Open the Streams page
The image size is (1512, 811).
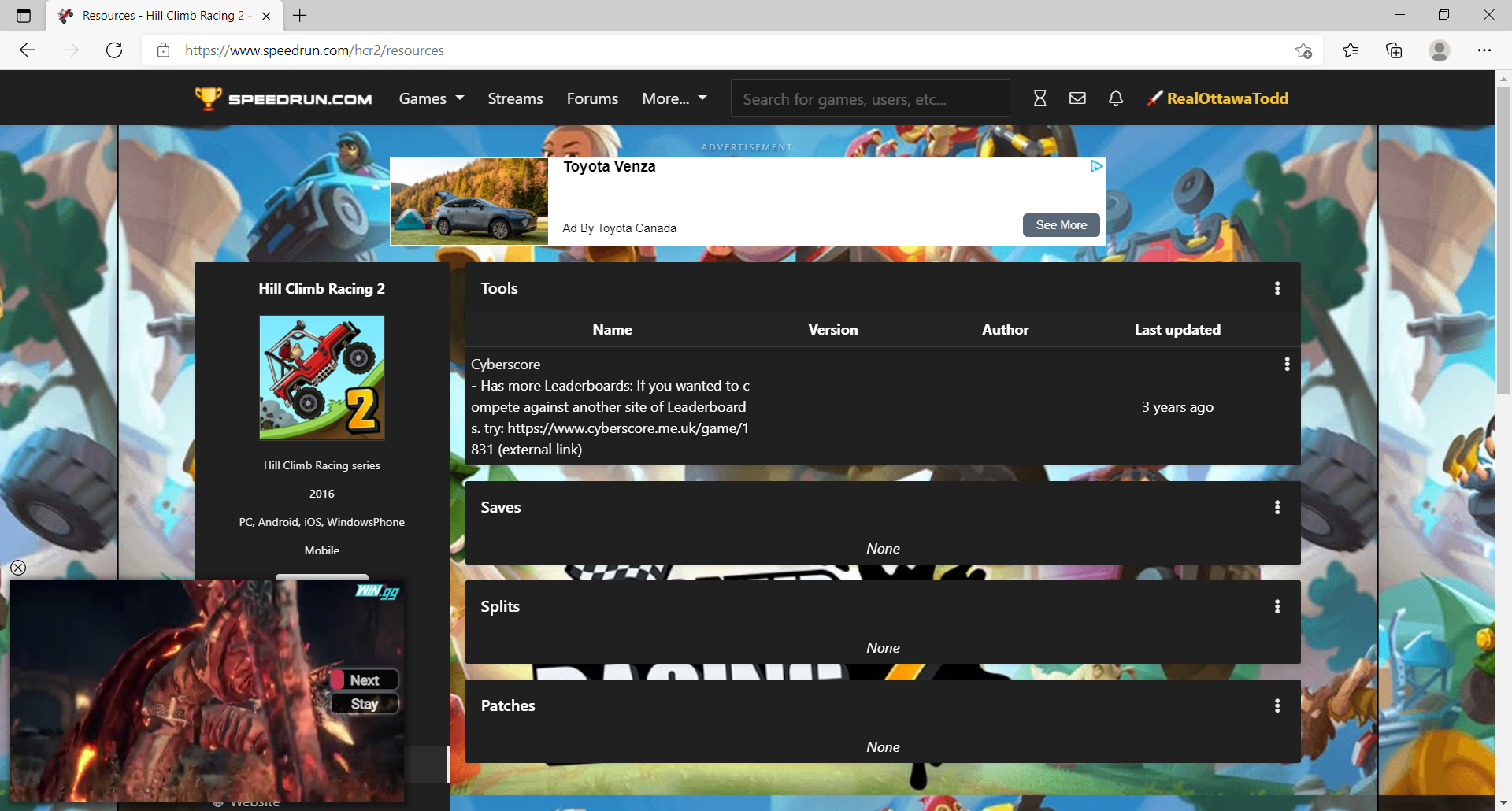coord(515,98)
